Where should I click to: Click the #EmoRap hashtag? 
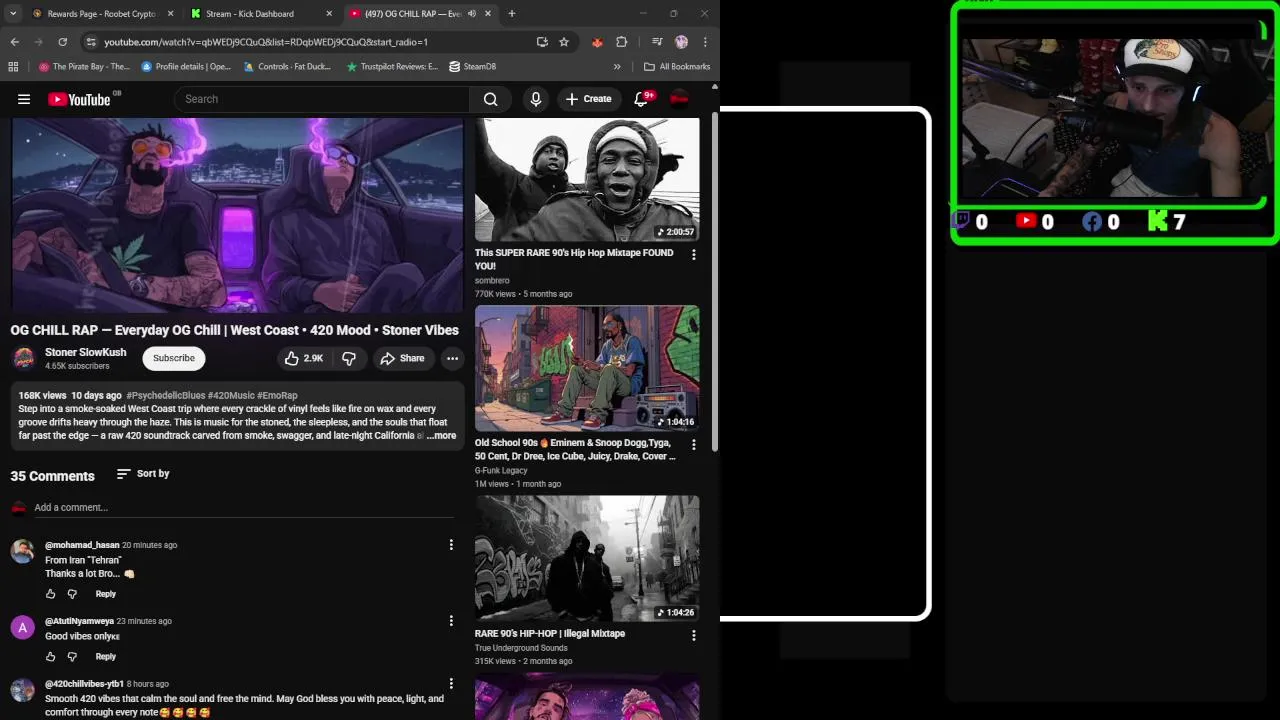[x=277, y=396]
